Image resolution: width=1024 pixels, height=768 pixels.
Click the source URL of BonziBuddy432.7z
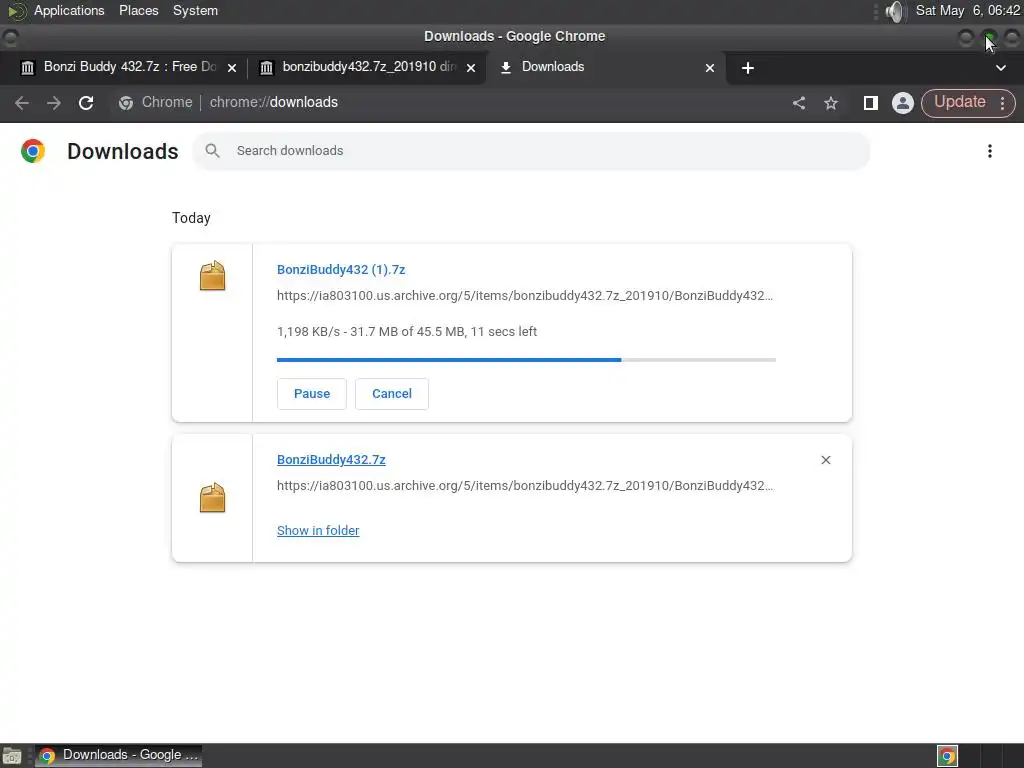point(524,485)
